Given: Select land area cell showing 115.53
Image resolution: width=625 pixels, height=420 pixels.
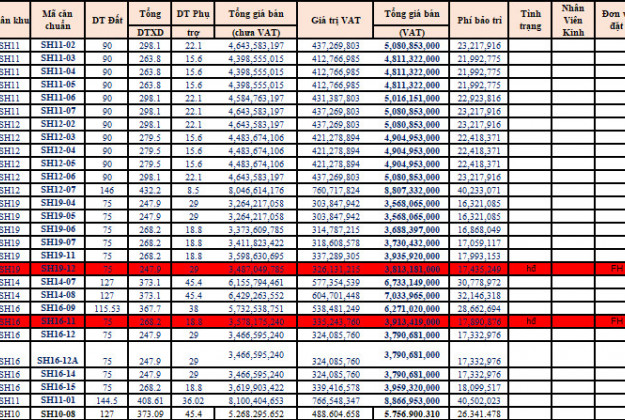Looking at the screenshot, I should (x=107, y=309).
